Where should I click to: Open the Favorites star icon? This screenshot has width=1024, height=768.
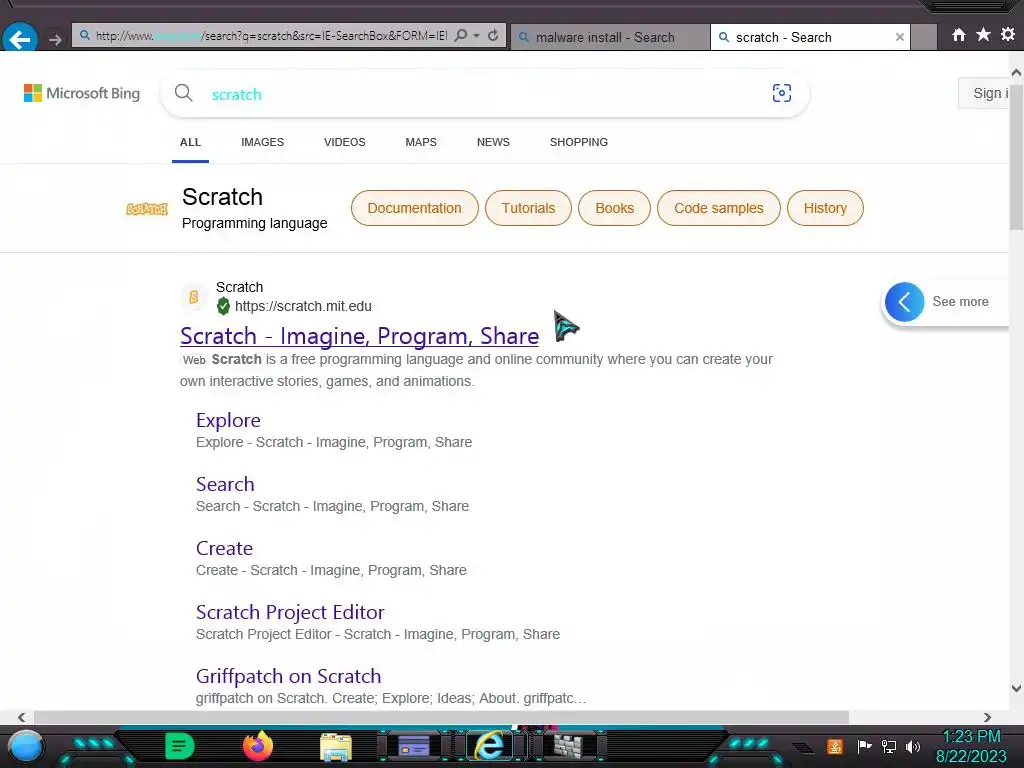point(983,35)
